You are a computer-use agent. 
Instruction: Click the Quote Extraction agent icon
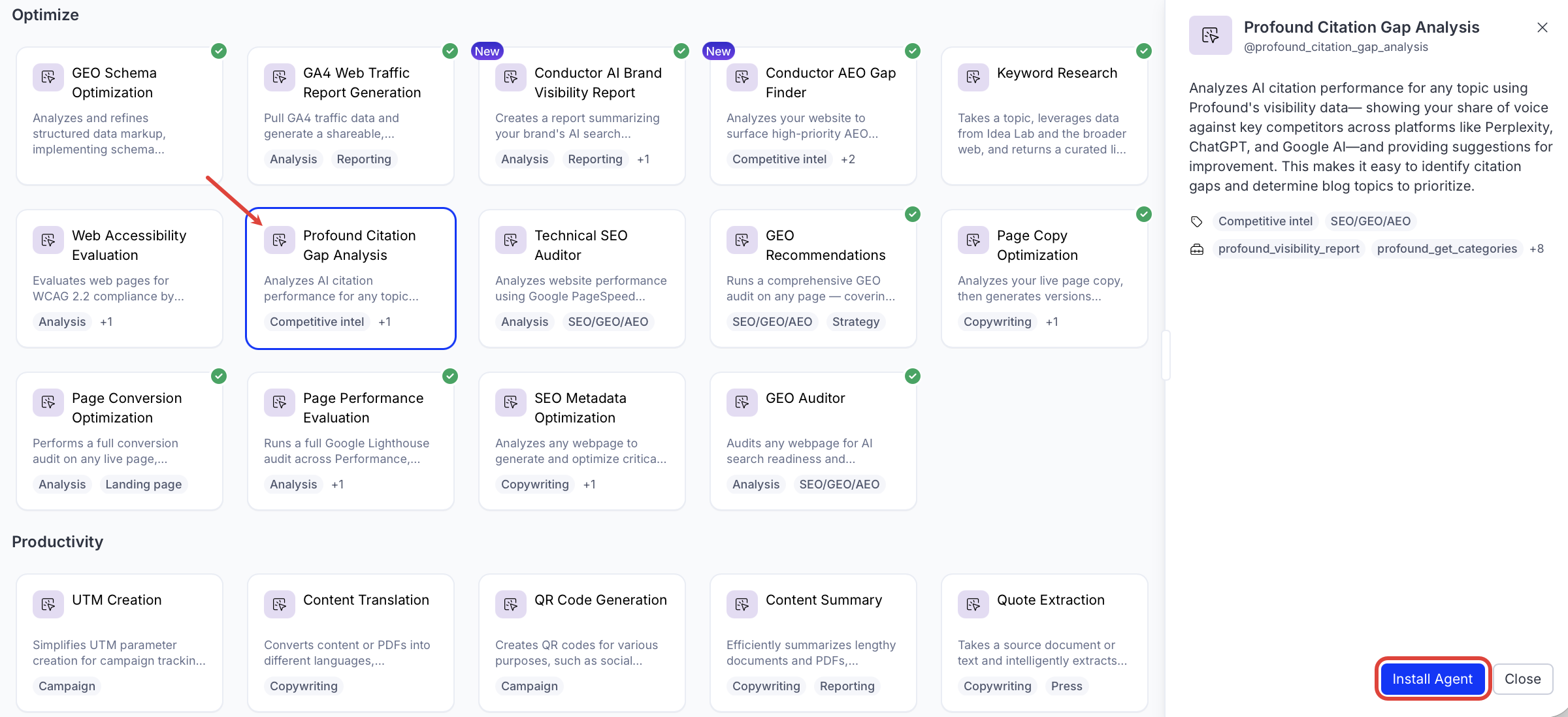(973, 604)
